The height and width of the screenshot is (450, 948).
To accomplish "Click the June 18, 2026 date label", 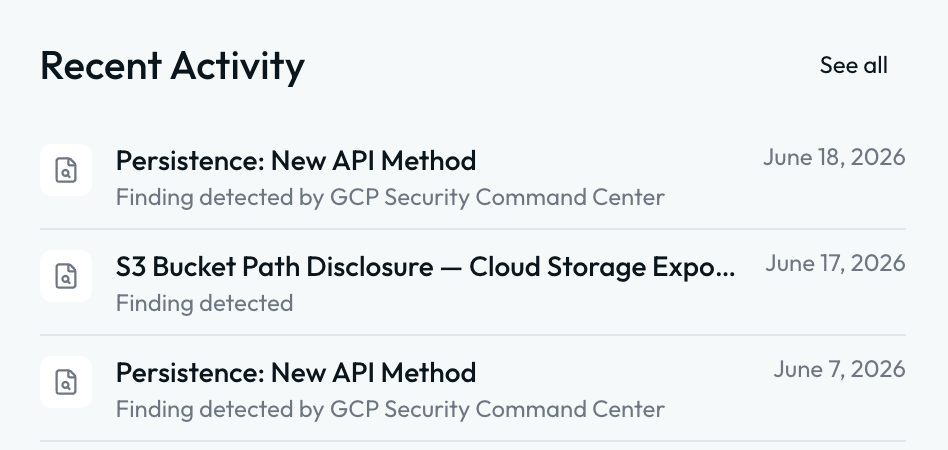I will pos(834,157).
